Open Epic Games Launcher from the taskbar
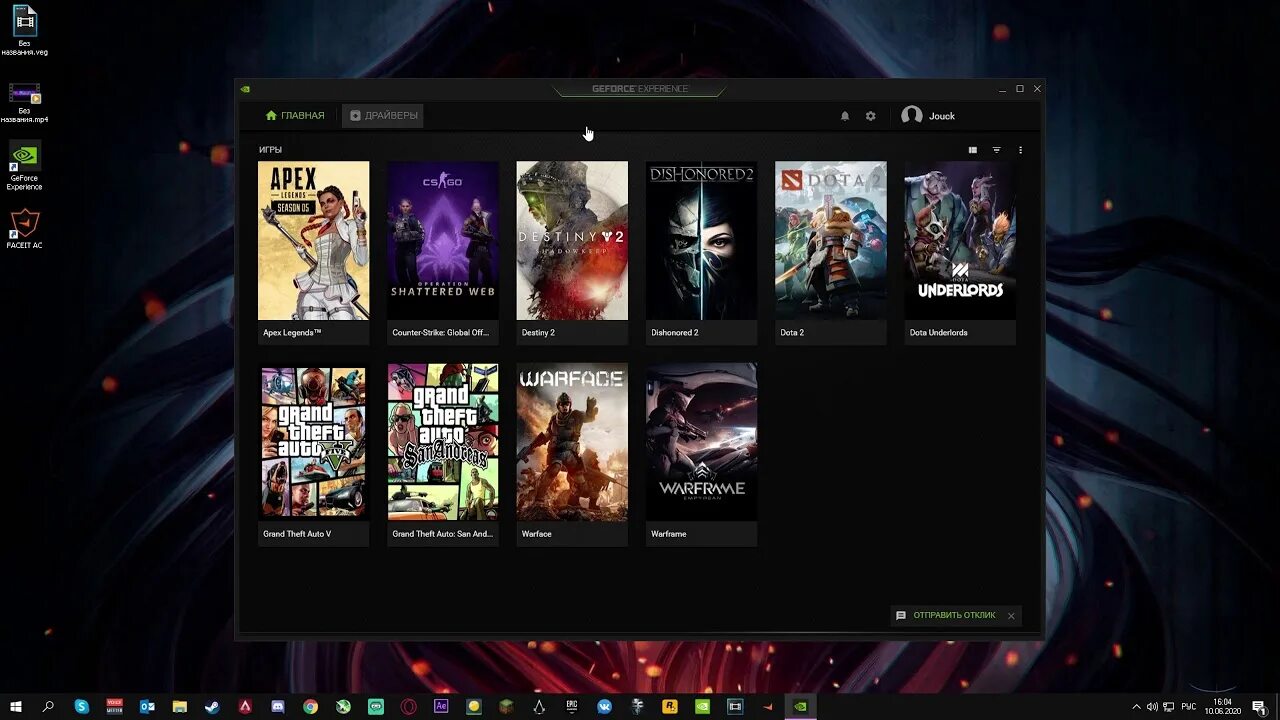 [x=572, y=706]
